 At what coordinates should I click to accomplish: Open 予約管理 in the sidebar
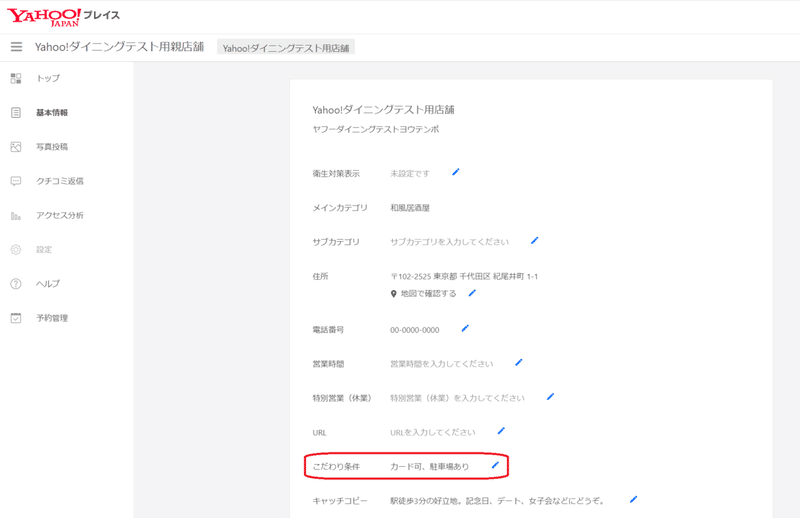point(52,318)
